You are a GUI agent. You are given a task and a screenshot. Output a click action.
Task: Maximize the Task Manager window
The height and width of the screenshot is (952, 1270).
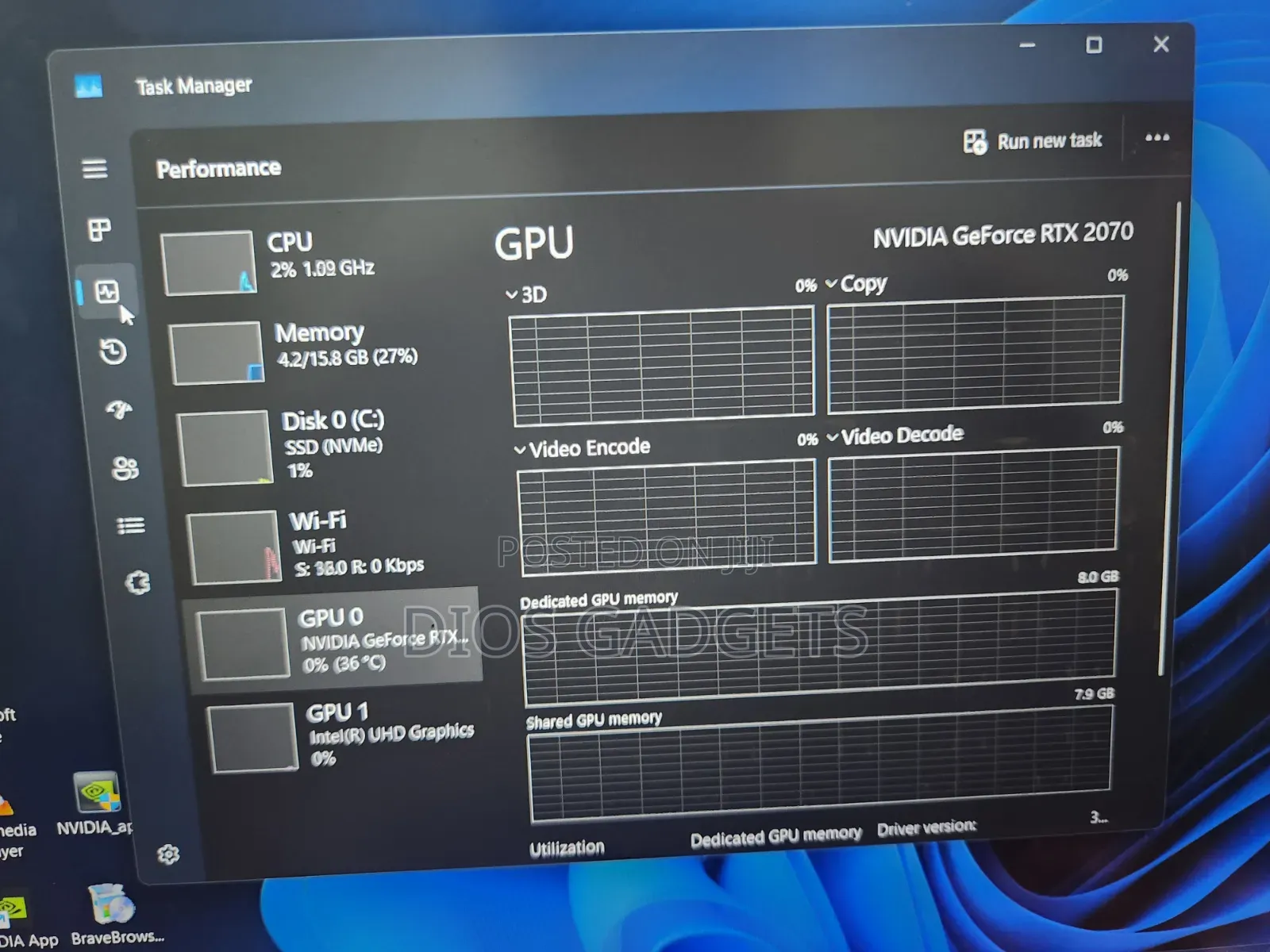pos(1094,45)
